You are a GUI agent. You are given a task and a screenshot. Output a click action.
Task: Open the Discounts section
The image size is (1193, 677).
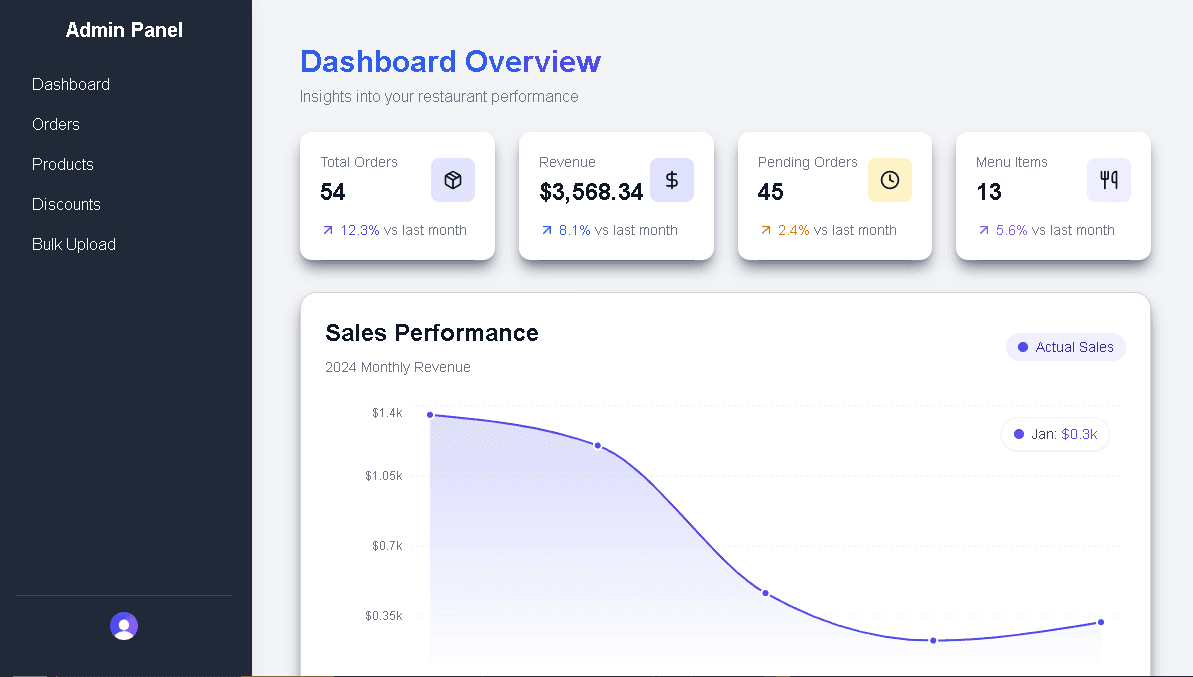66,204
